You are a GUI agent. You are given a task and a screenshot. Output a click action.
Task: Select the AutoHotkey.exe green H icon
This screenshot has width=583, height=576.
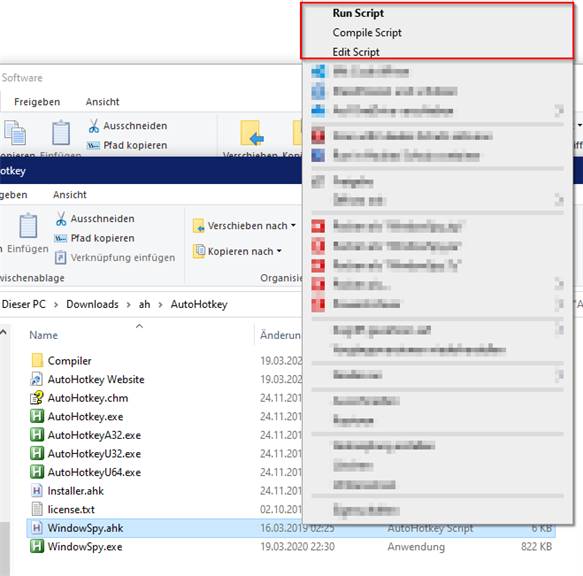tap(37, 416)
